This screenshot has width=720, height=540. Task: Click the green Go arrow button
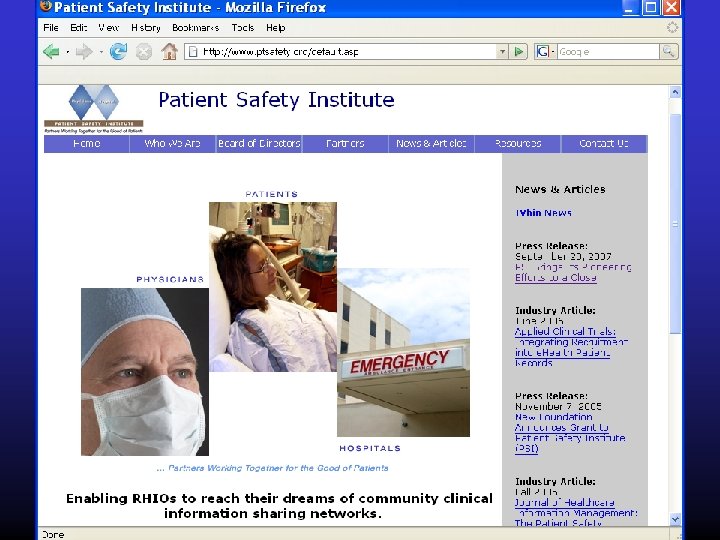[519, 51]
